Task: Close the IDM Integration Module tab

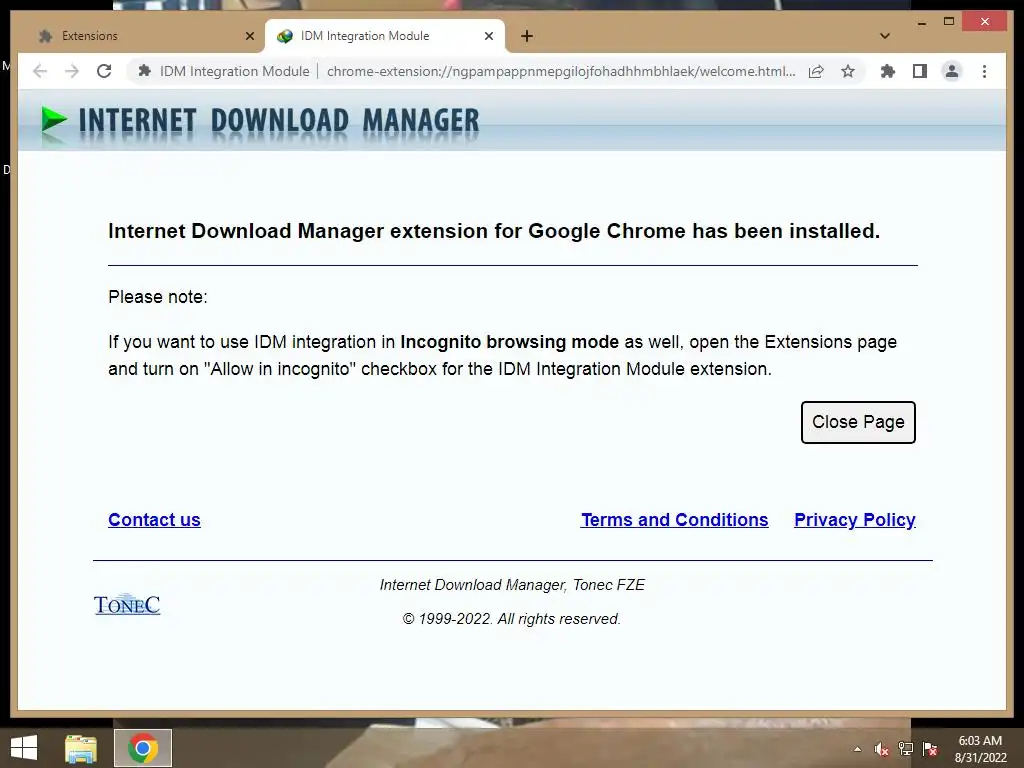Action: pyautogui.click(x=488, y=36)
